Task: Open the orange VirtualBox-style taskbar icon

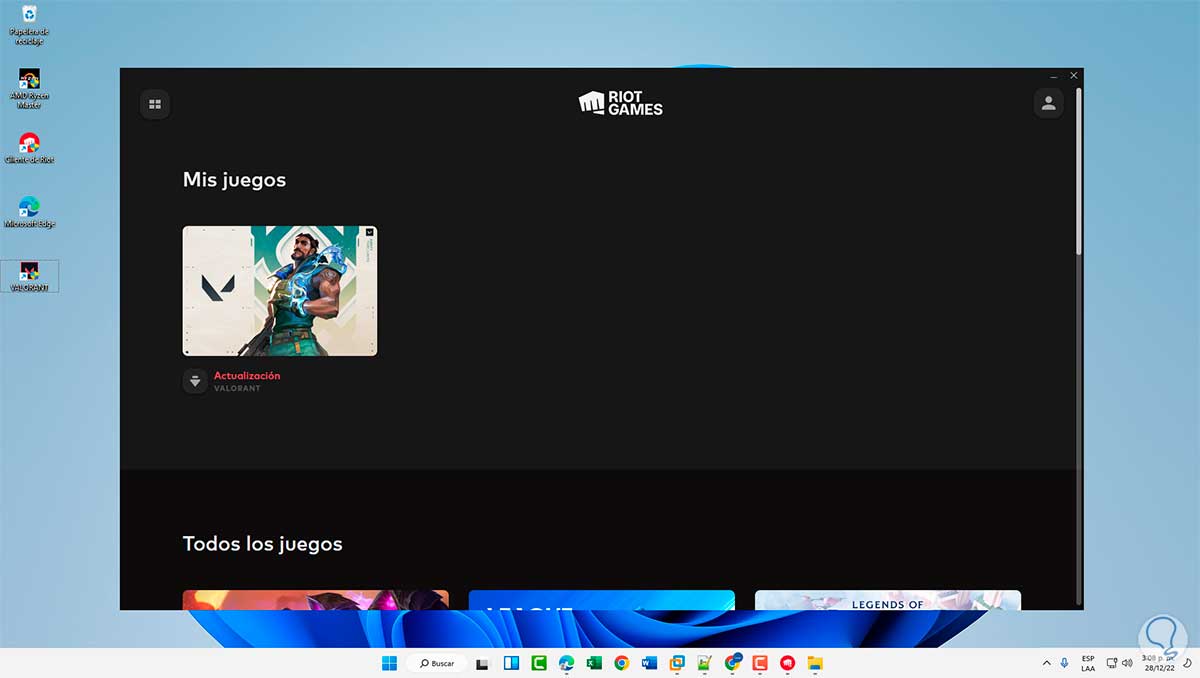Action: pyautogui.click(x=677, y=663)
